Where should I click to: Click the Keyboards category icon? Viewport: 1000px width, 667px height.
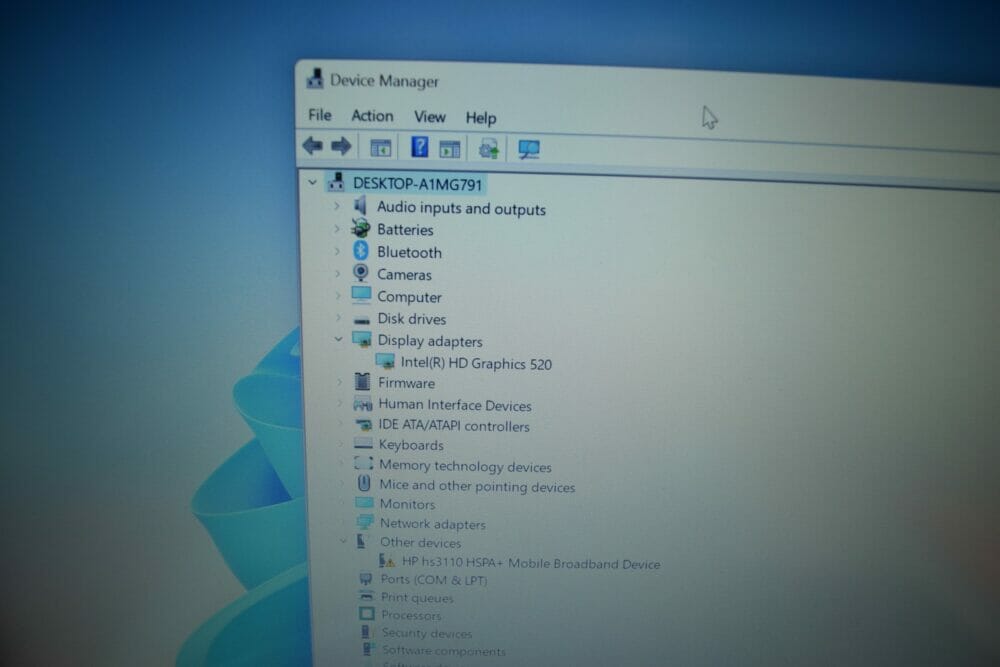pos(364,443)
